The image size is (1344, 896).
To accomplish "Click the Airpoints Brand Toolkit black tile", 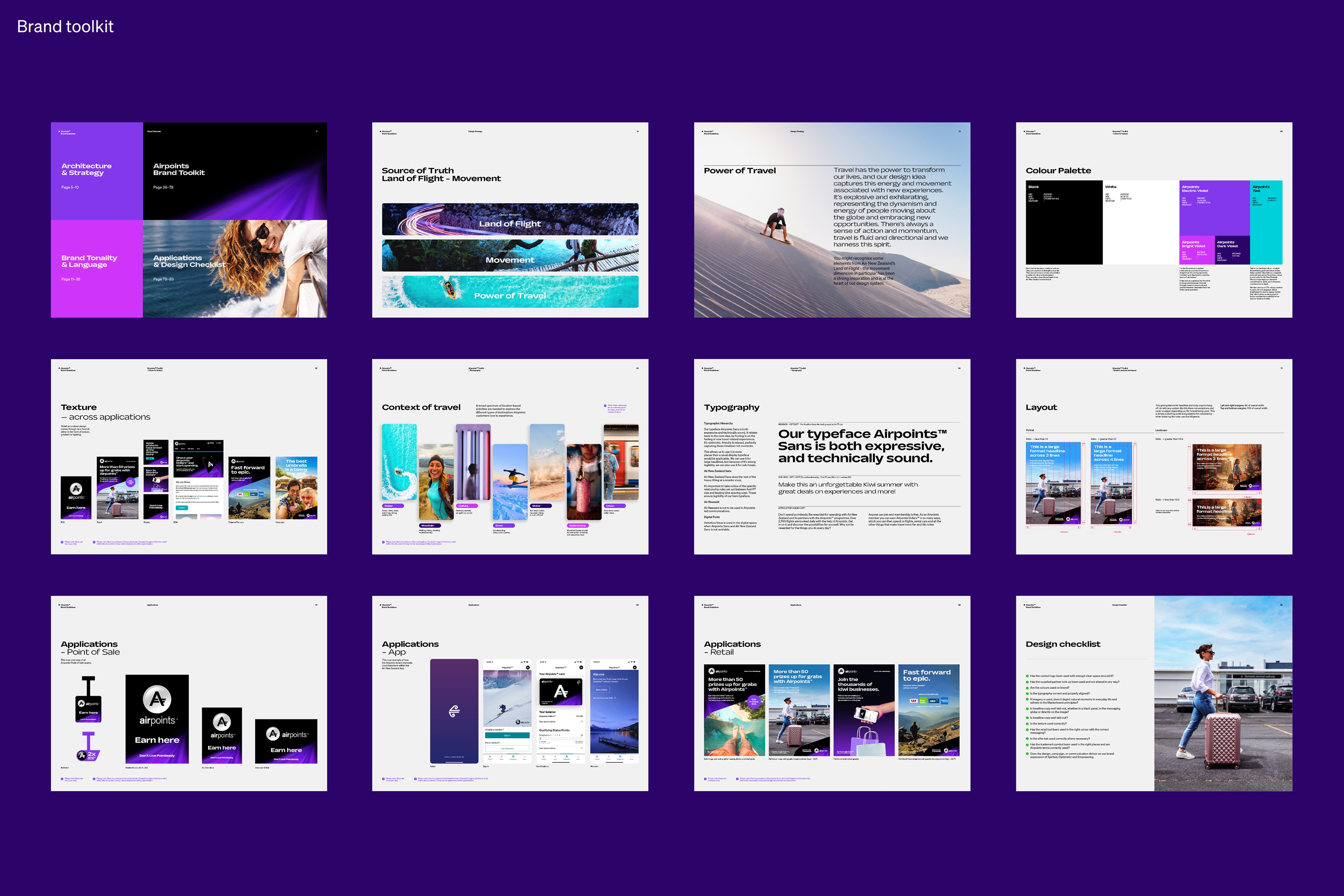I will point(234,171).
